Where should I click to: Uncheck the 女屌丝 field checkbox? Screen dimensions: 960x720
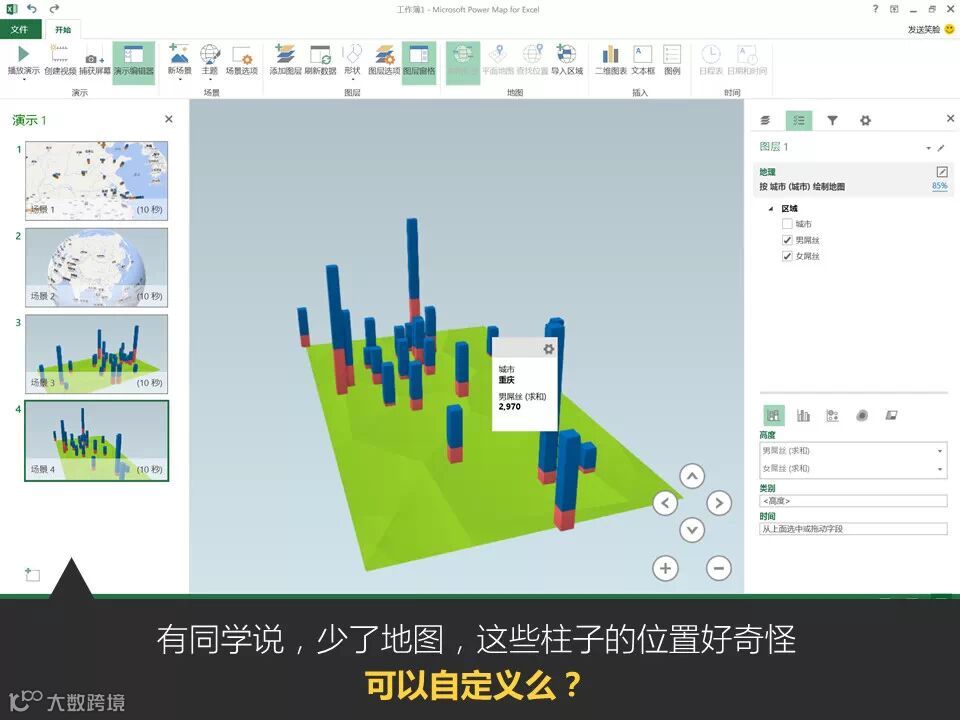click(x=787, y=256)
